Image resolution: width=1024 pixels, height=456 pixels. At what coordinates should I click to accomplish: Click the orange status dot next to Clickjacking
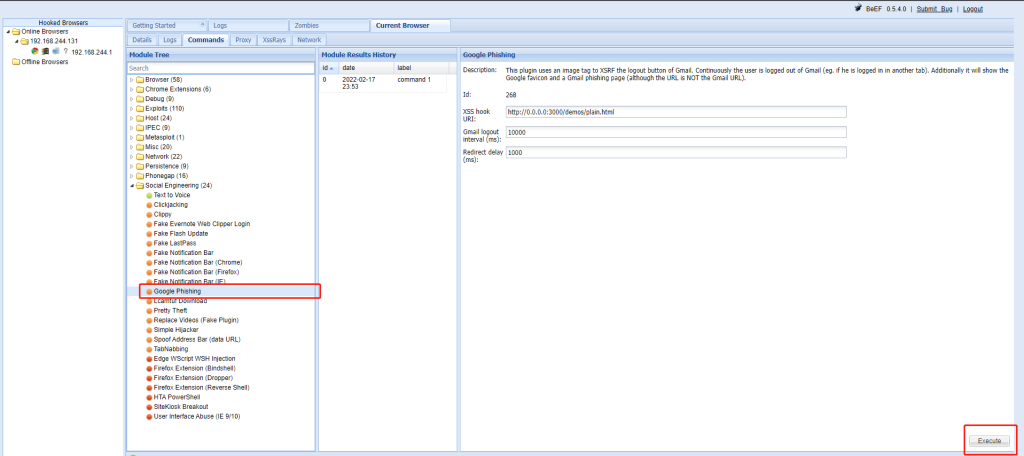149,204
